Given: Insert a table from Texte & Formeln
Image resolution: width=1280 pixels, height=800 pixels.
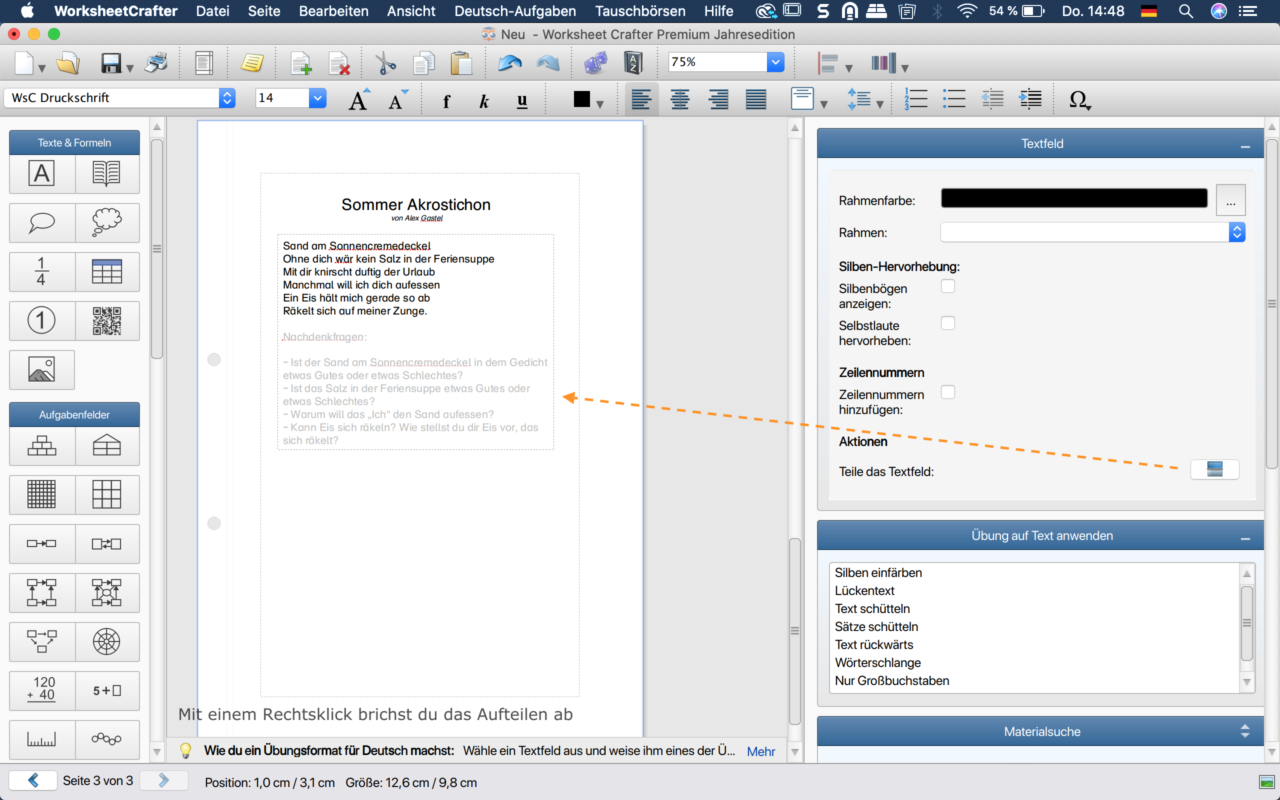Looking at the screenshot, I should pyautogui.click(x=107, y=272).
